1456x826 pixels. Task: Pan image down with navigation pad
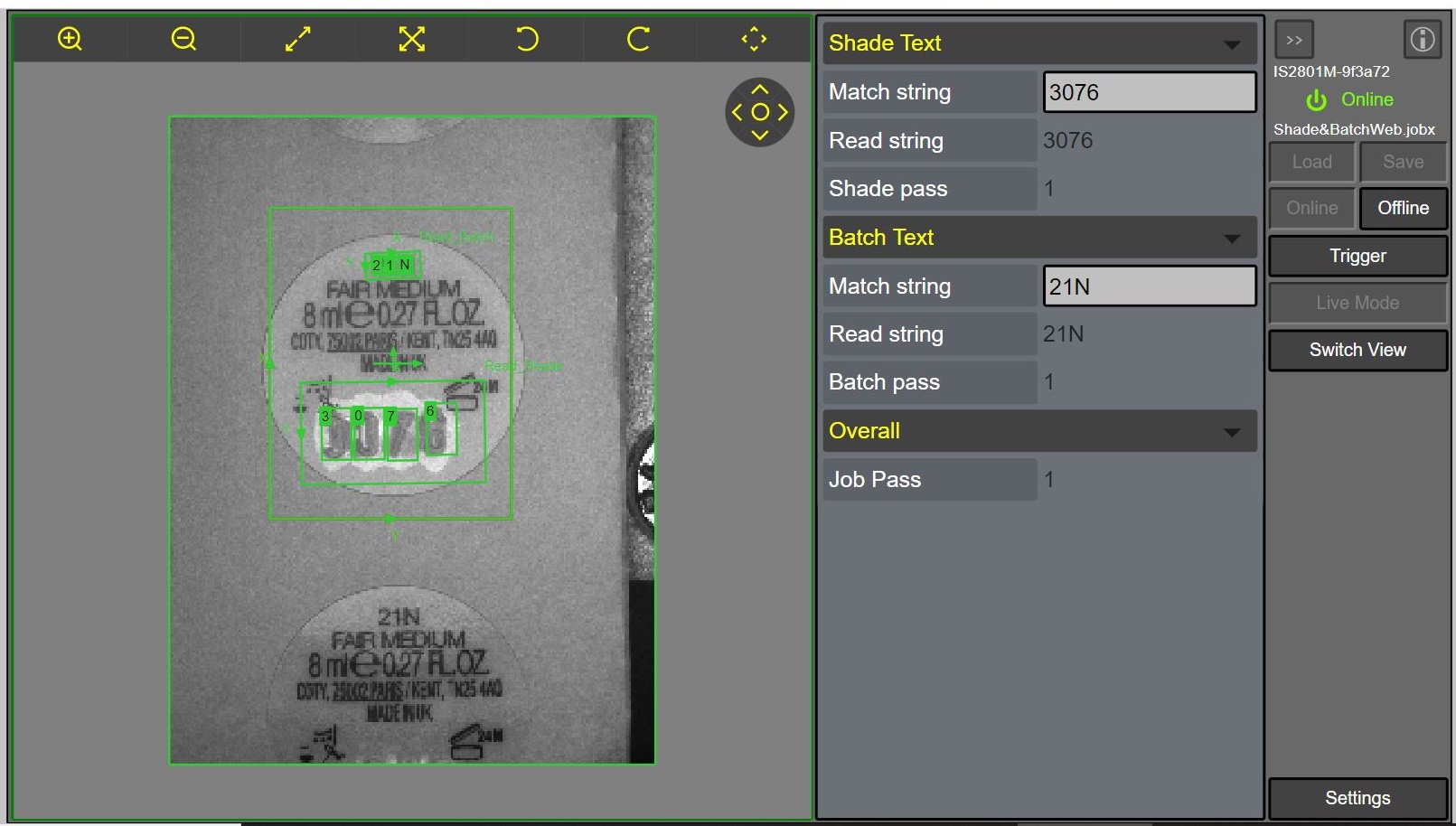click(x=760, y=136)
